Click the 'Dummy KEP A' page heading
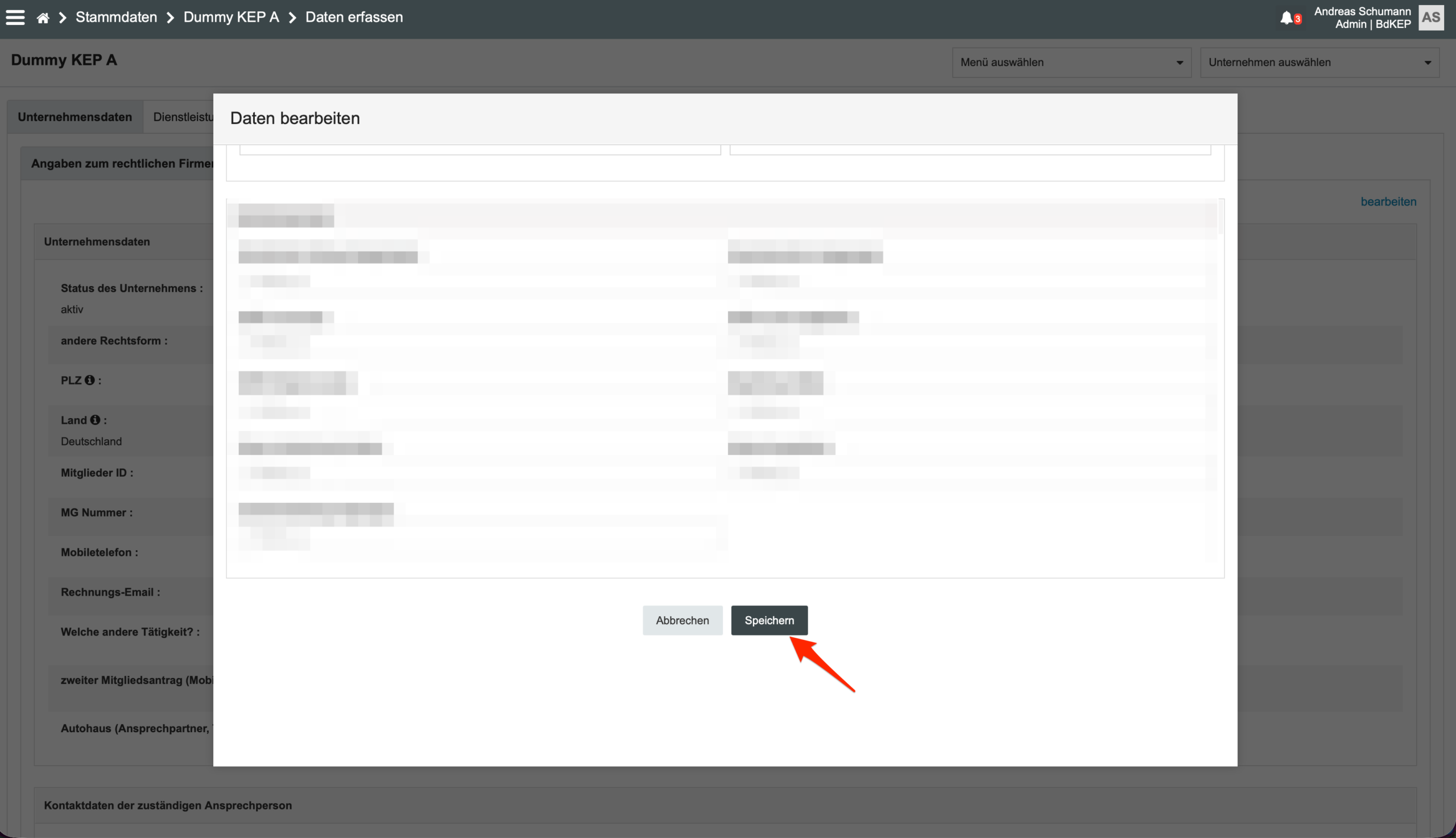The width and height of the screenshot is (1456, 838). [x=64, y=60]
